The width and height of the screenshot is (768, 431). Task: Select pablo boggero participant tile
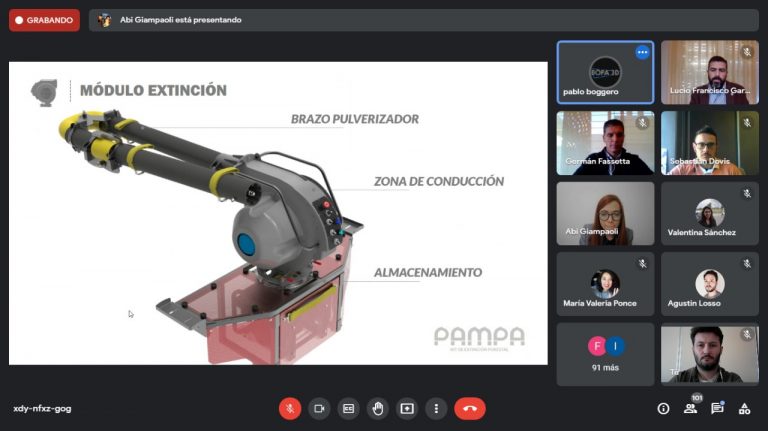click(605, 72)
